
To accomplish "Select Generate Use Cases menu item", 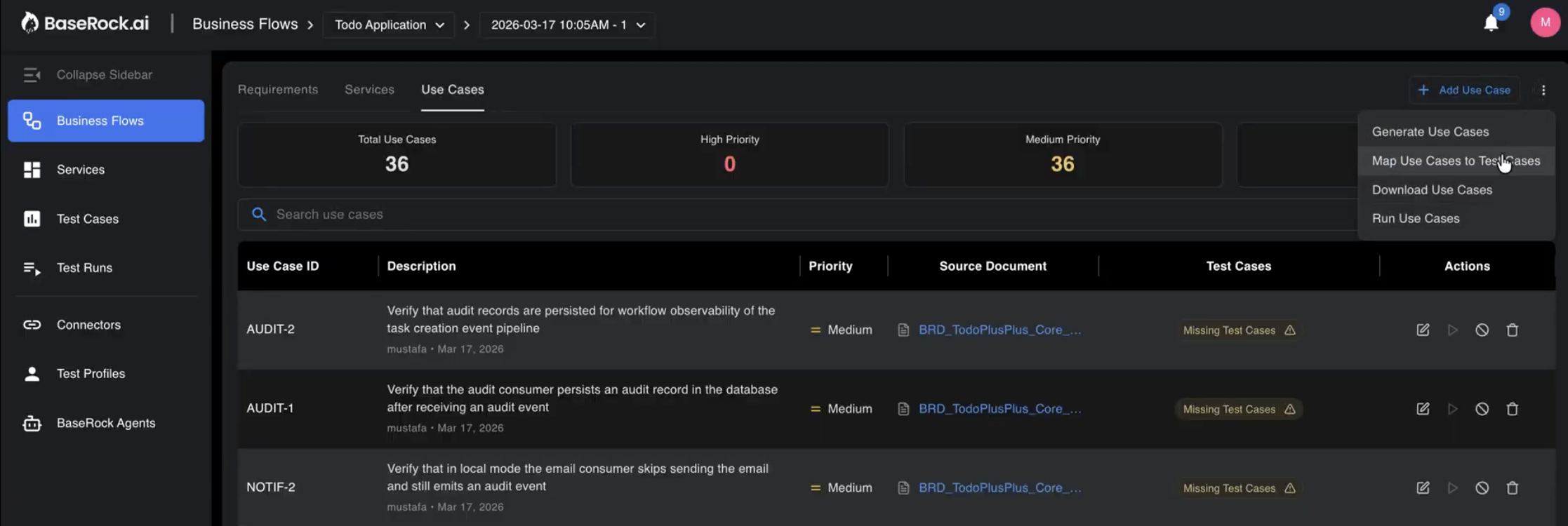I will tap(1430, 132).
